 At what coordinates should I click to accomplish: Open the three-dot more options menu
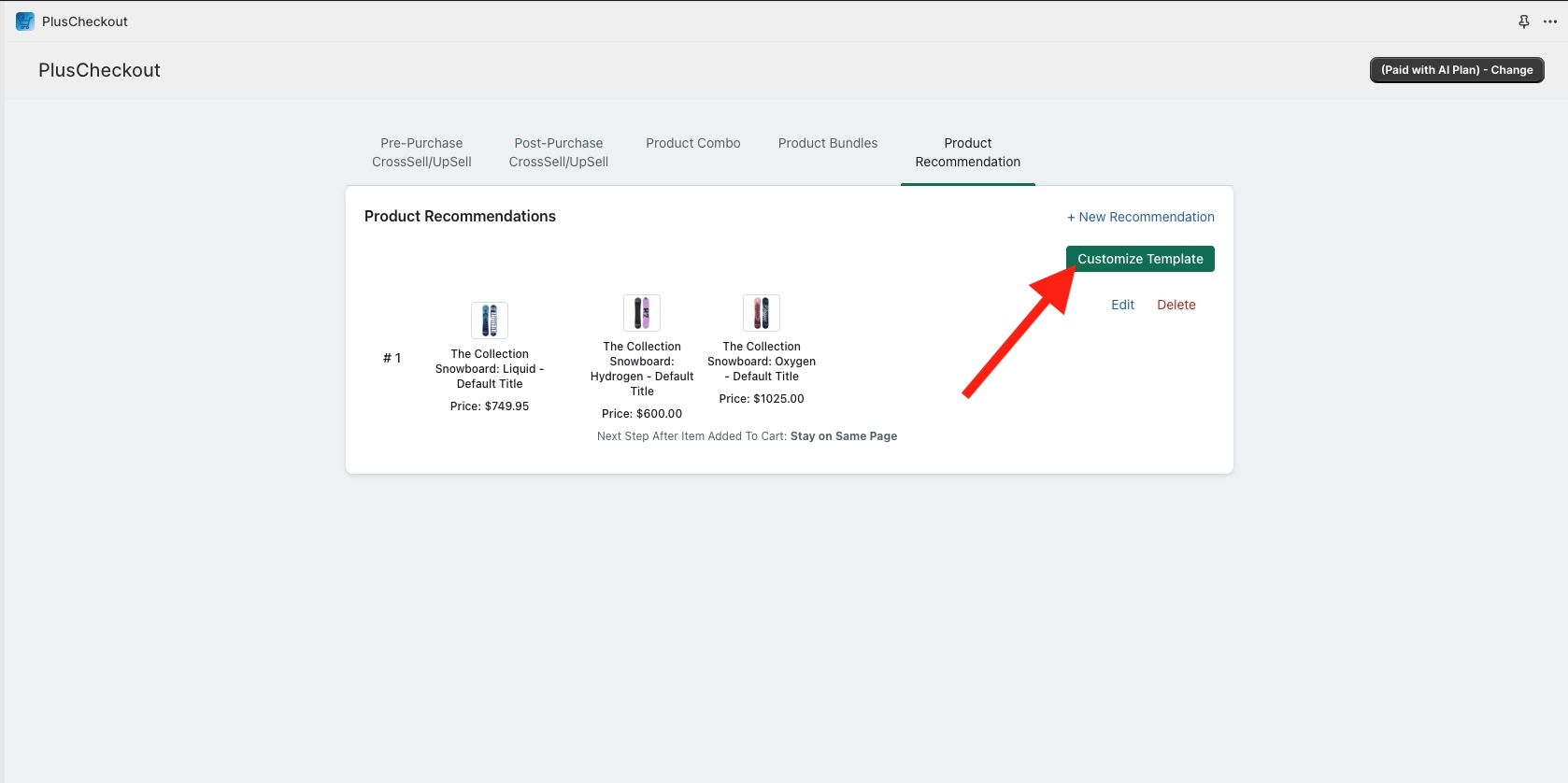pyautogui.click(x=1549, y=21)
